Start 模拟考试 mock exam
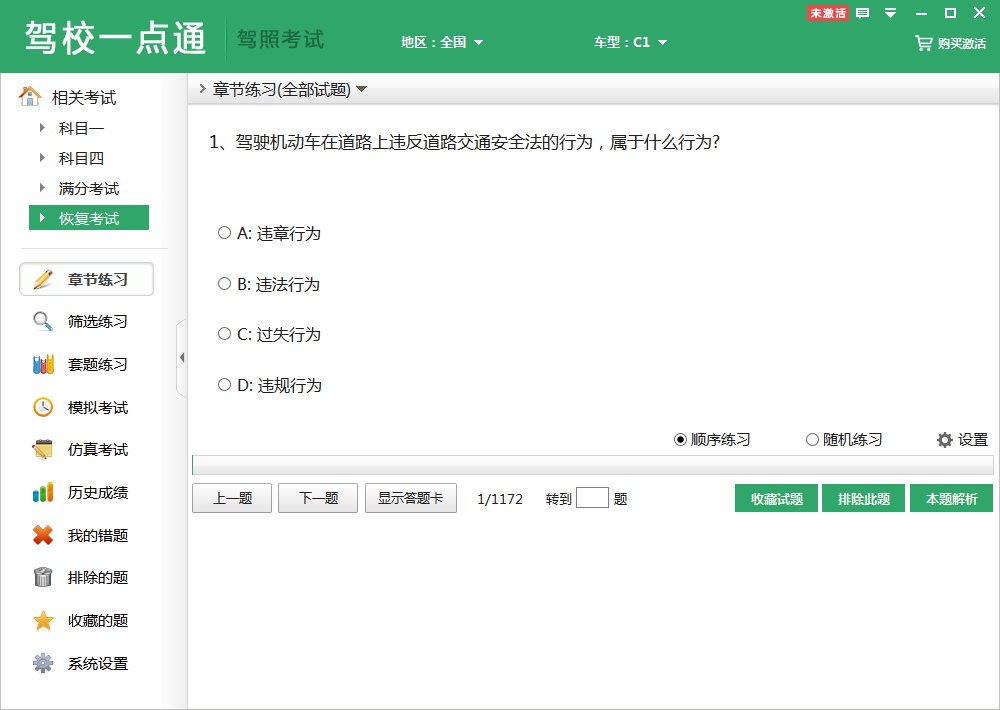The image size is (1000, 710). tap(86, 407)
